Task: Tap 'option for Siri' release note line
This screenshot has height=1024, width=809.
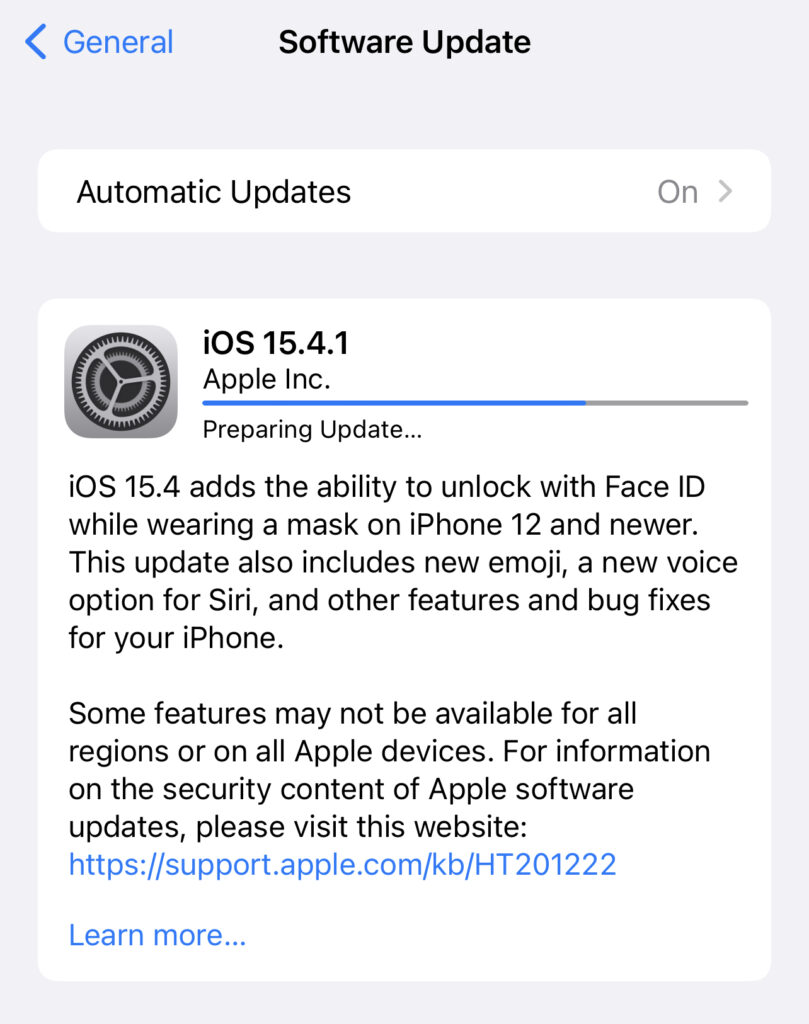Action: [x=160, y=601]
